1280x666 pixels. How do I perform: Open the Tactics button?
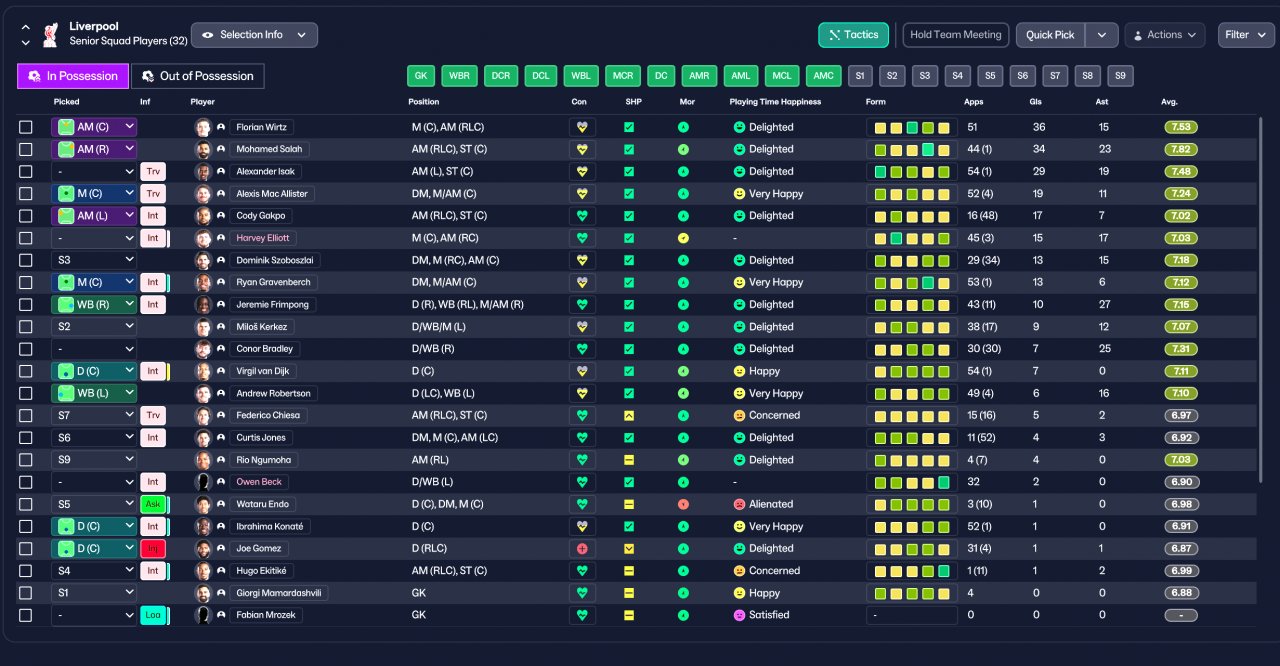[x=853, y=35]
